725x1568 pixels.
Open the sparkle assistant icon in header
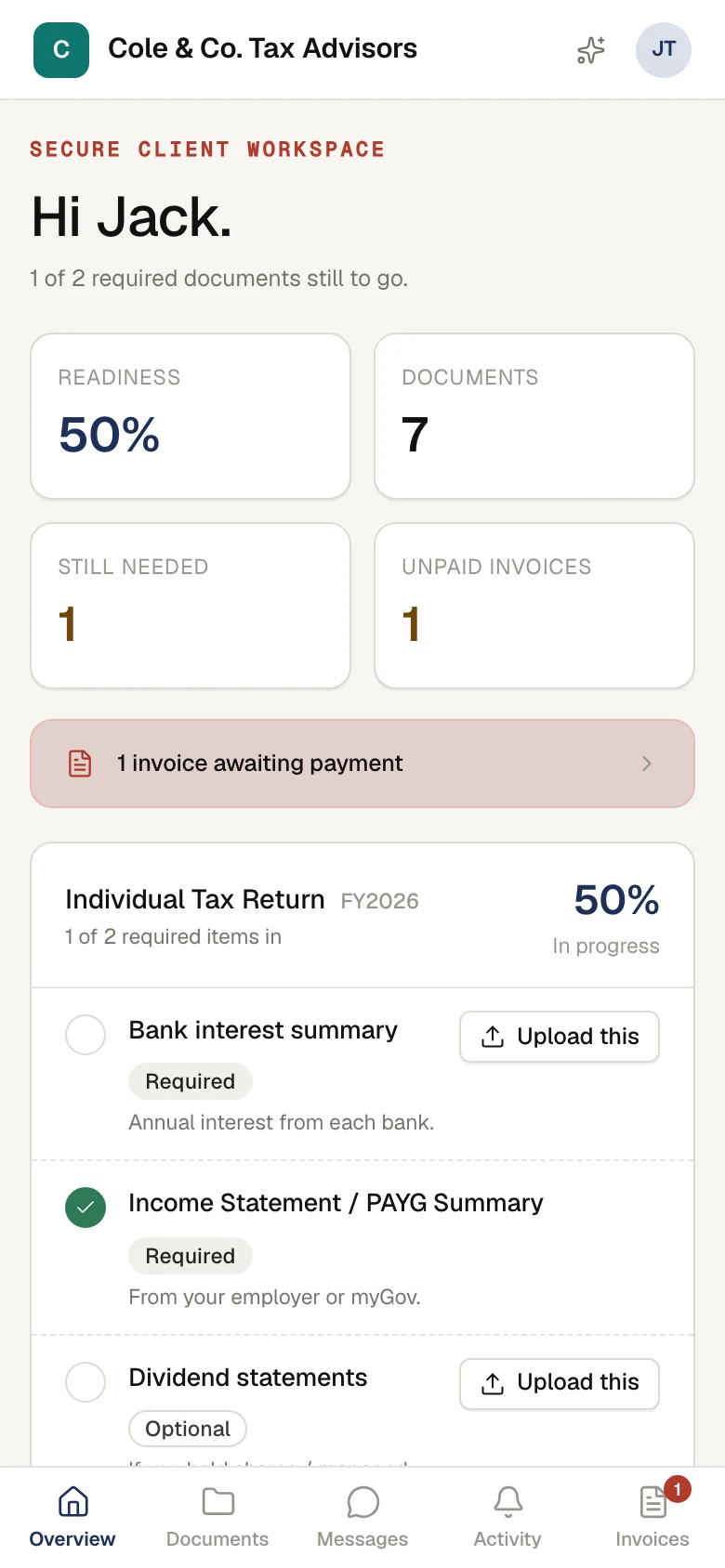591,50
